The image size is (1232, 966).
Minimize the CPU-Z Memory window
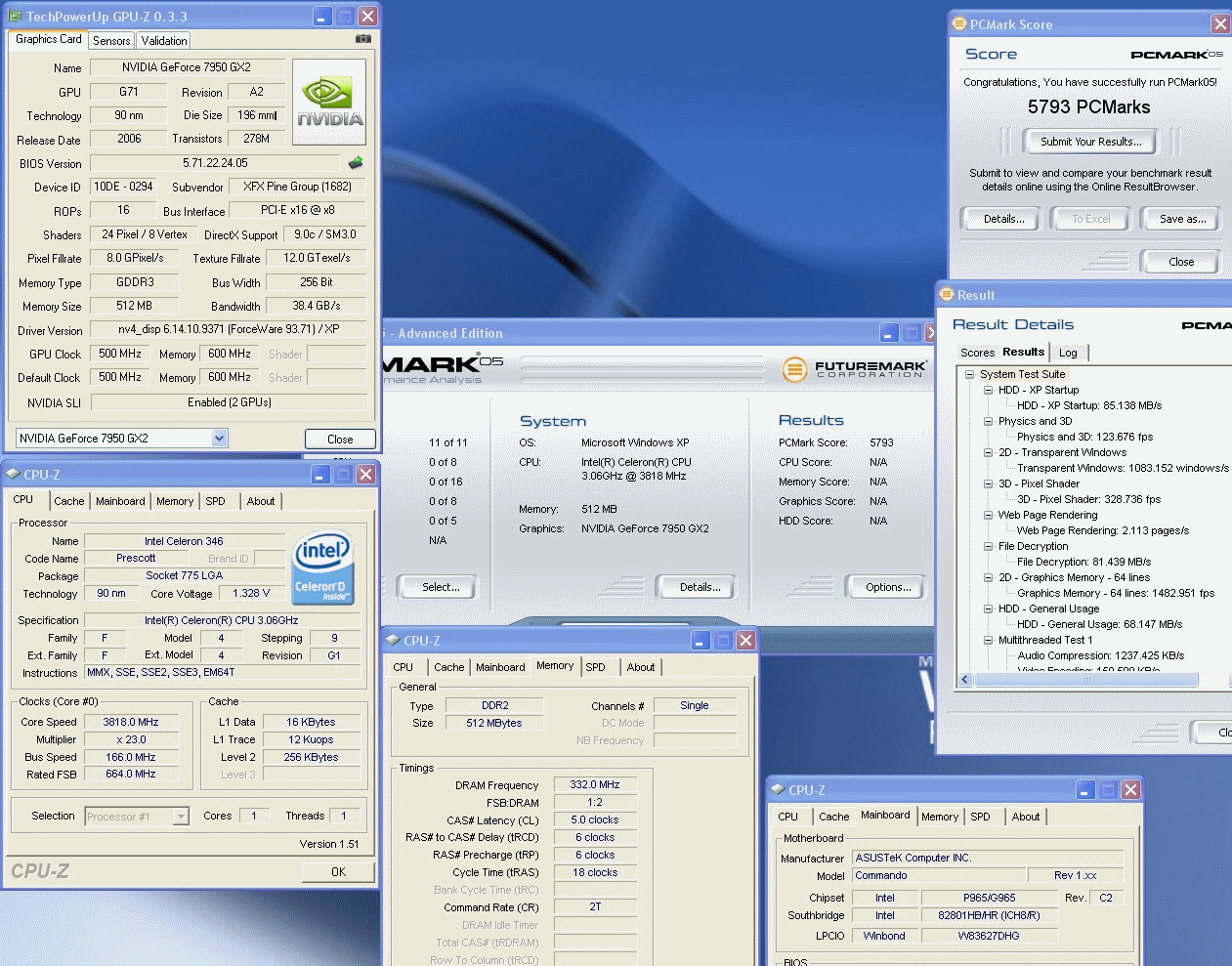pos(701,640)
